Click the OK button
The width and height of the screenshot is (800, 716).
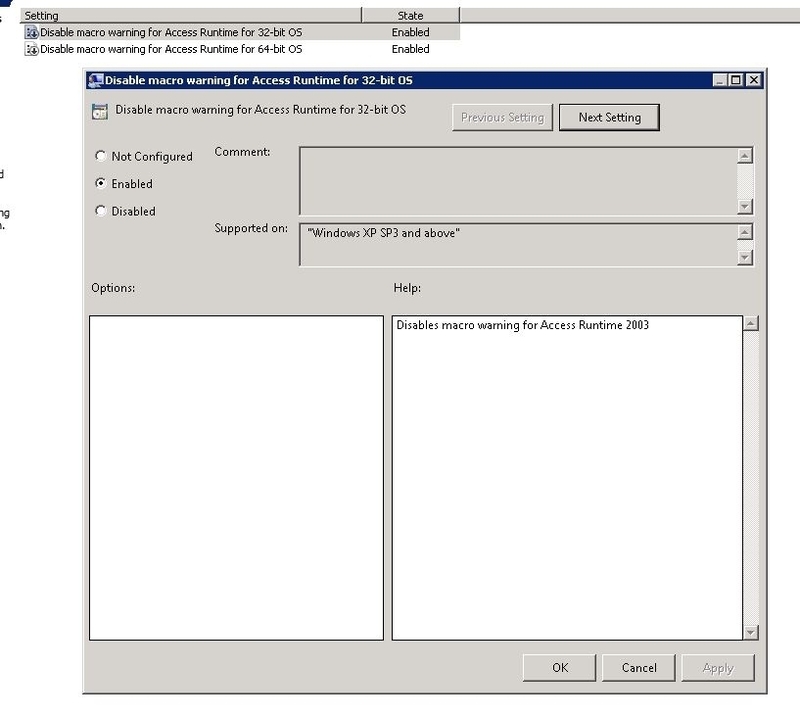pos(558,668)
